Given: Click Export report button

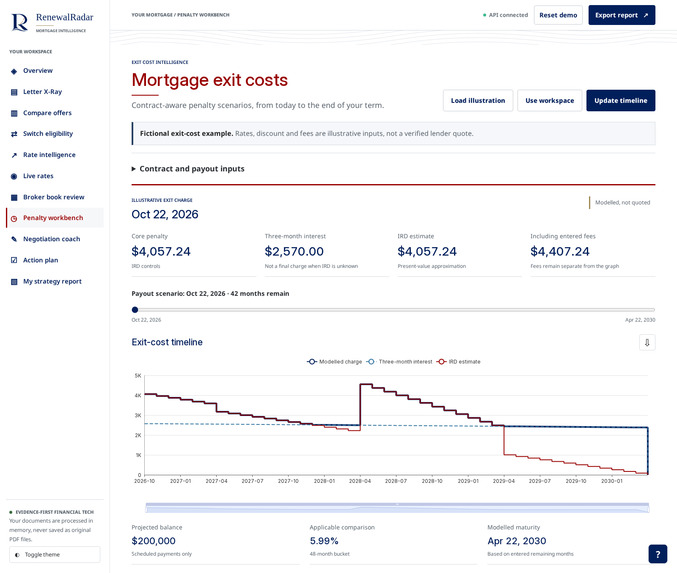Looking at the screenshot, I should [x=622, y=15].
